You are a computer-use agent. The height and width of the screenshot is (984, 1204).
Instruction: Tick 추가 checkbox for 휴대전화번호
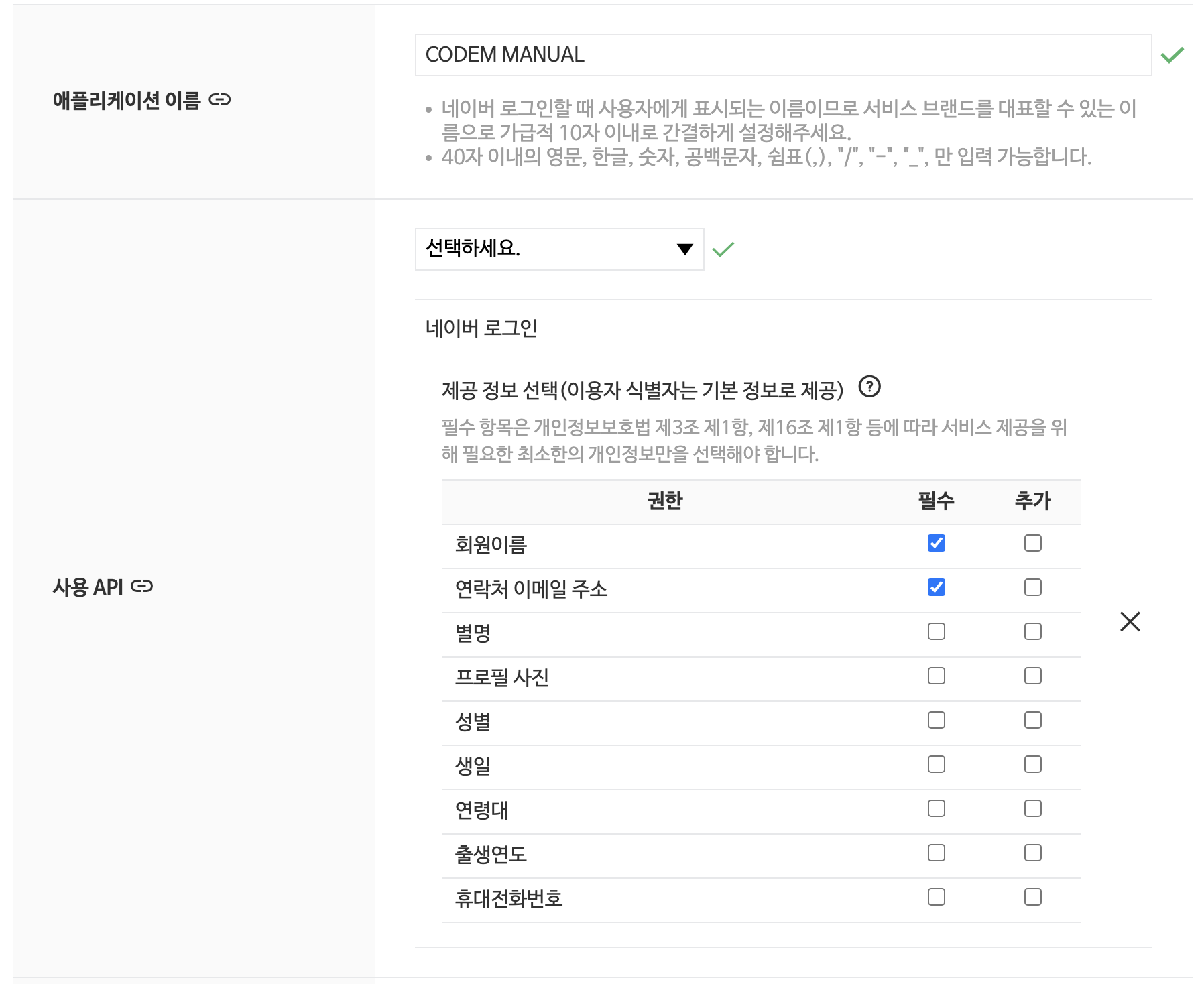pos(1033,897)
